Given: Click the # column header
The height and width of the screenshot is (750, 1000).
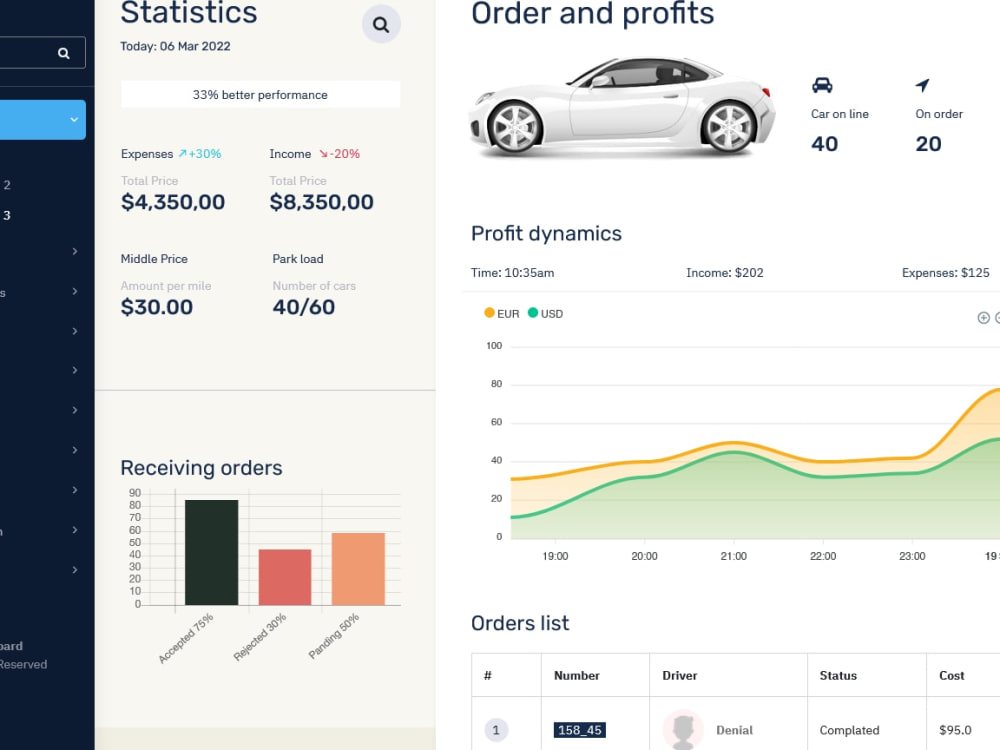Looking at the screenshot, I should point(488,675).
